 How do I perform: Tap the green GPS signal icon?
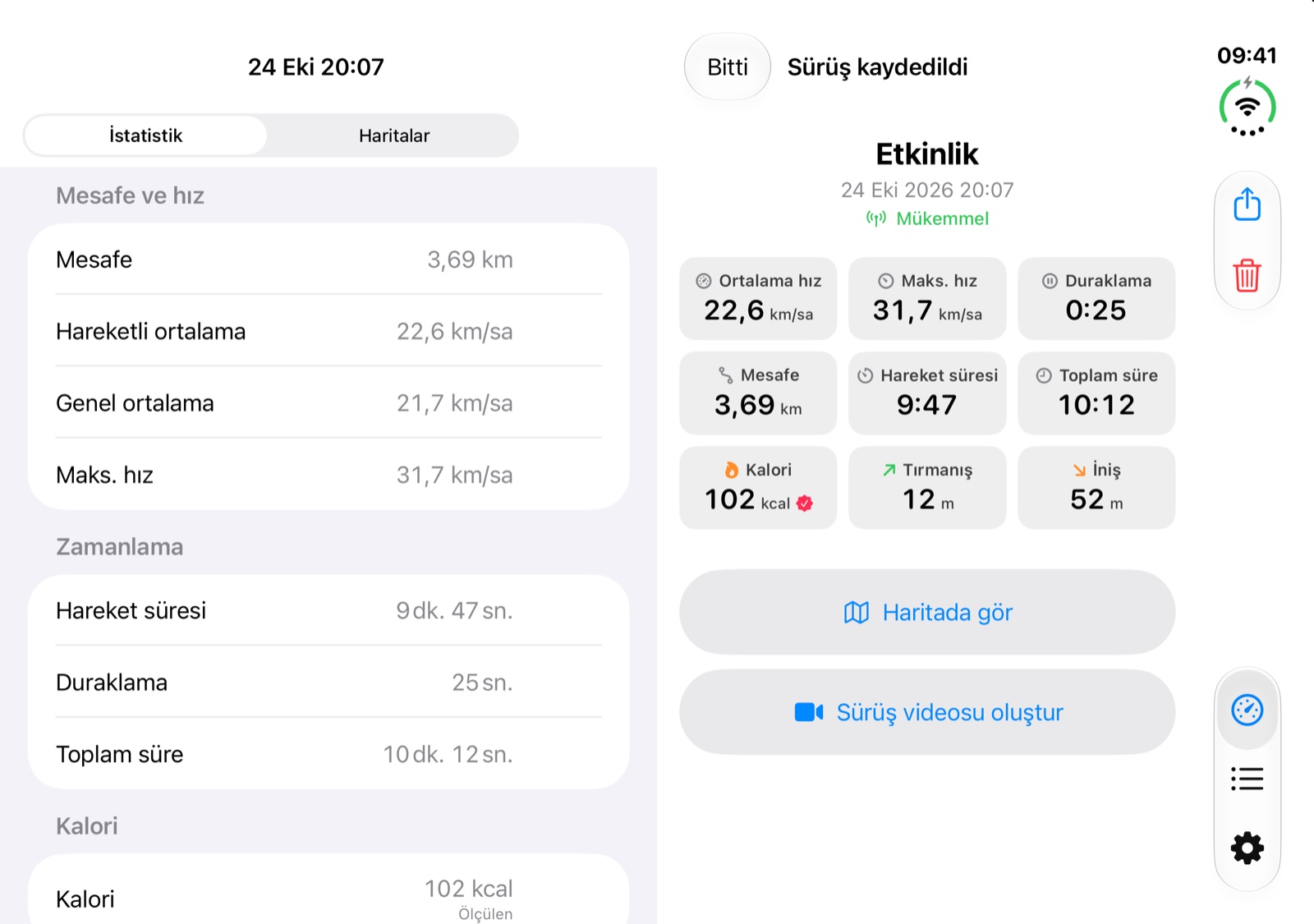[x=876, y=218]
